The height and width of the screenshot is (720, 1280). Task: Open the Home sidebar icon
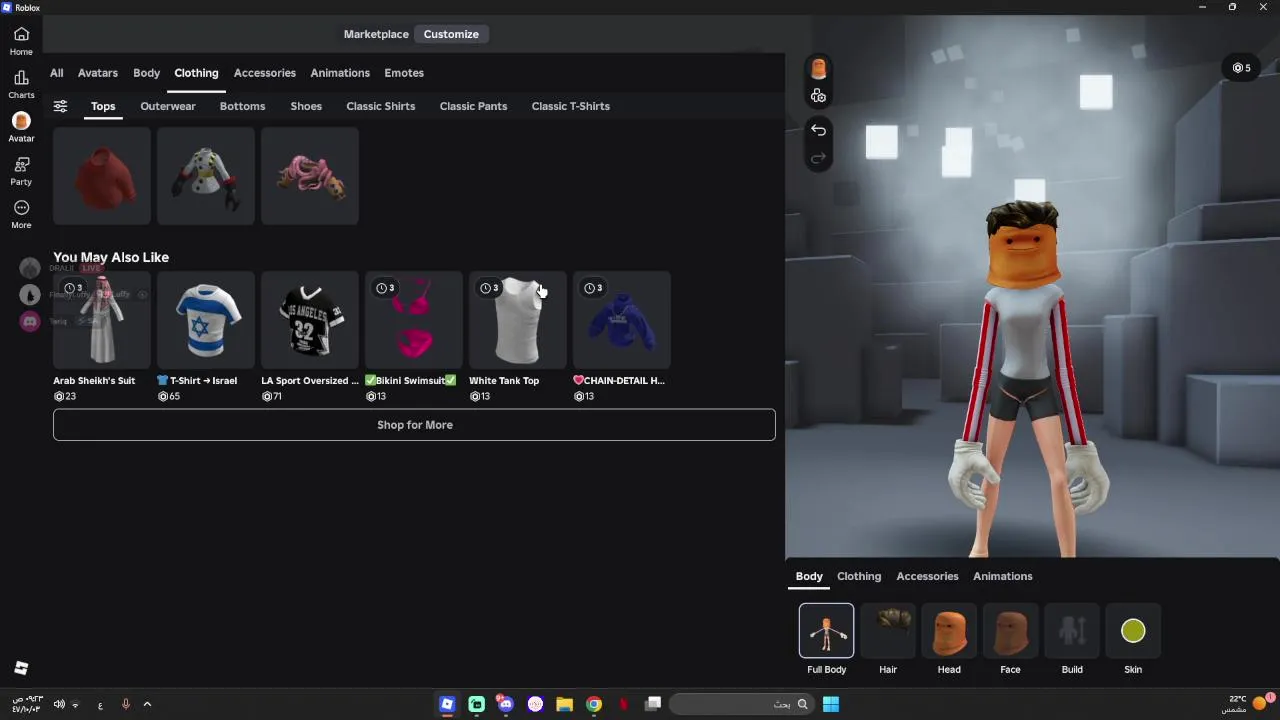(x=21, y=40)
